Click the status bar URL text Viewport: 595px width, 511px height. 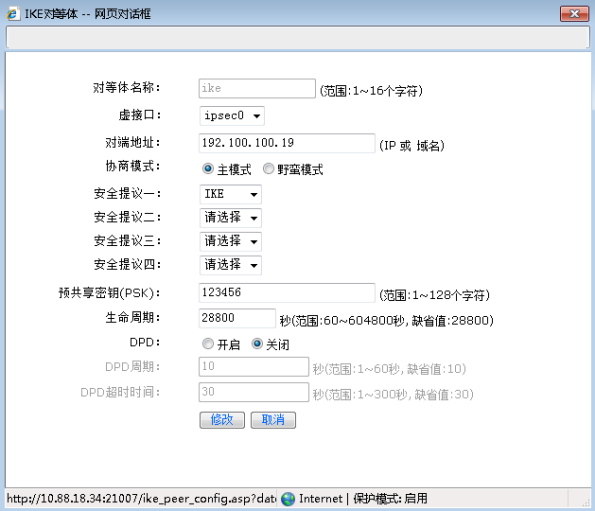tap(142, 498)
